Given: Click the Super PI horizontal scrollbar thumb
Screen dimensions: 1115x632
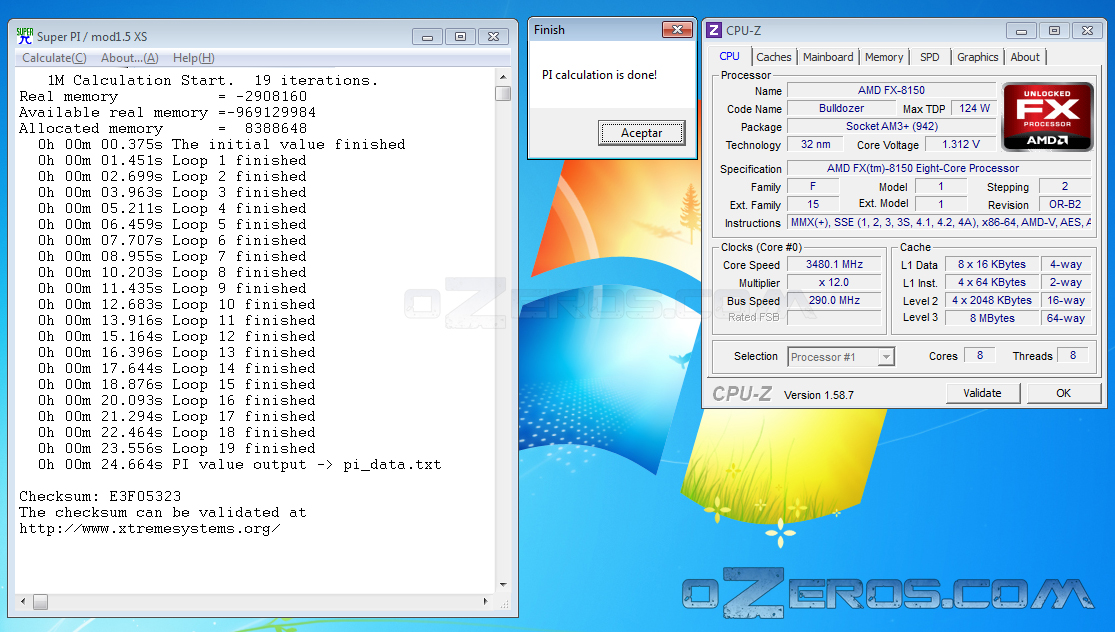Looking at the screenshot, I should tap(41, 601).
